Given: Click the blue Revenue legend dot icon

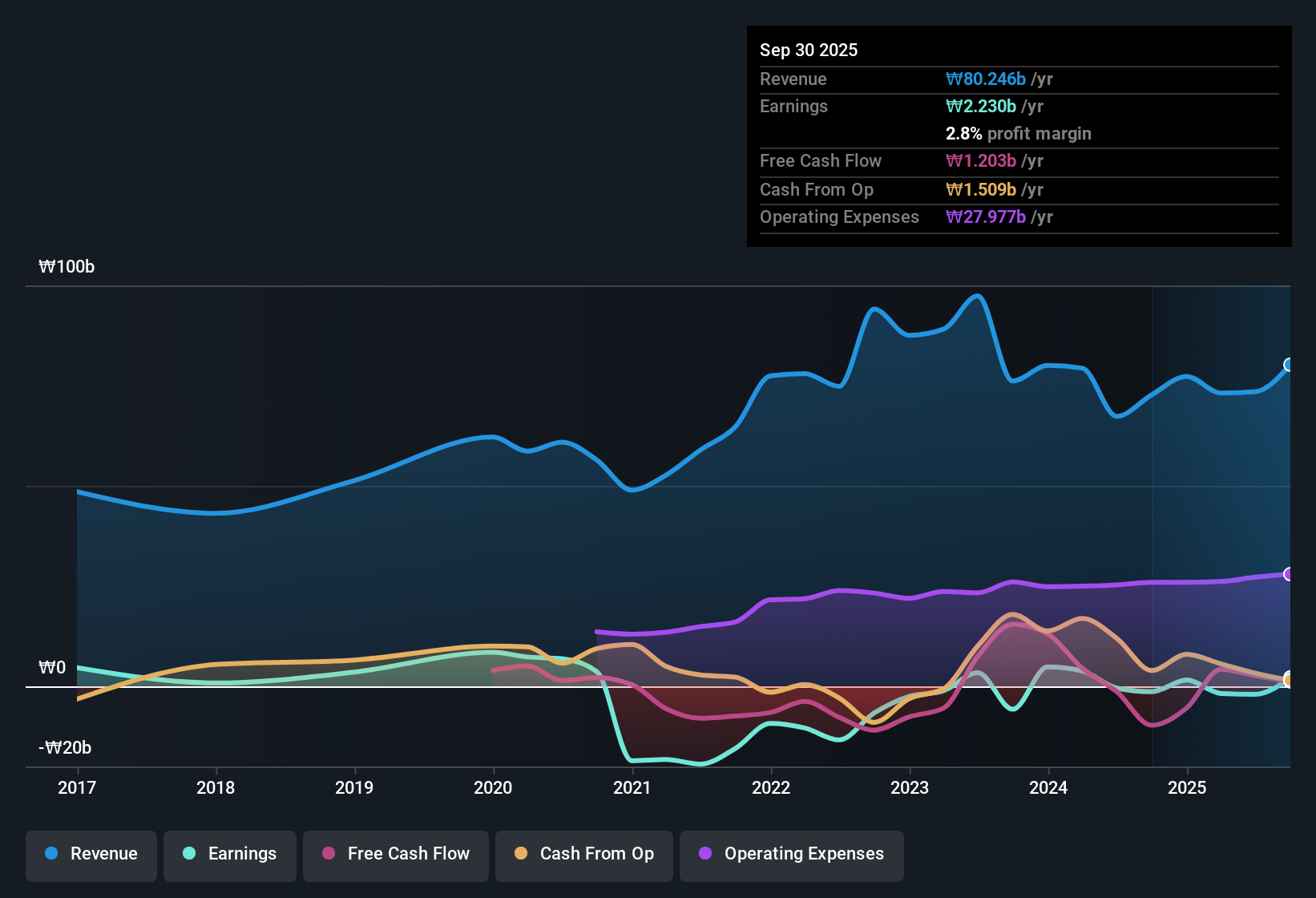Looking at the screenshot, I should 50,854.
